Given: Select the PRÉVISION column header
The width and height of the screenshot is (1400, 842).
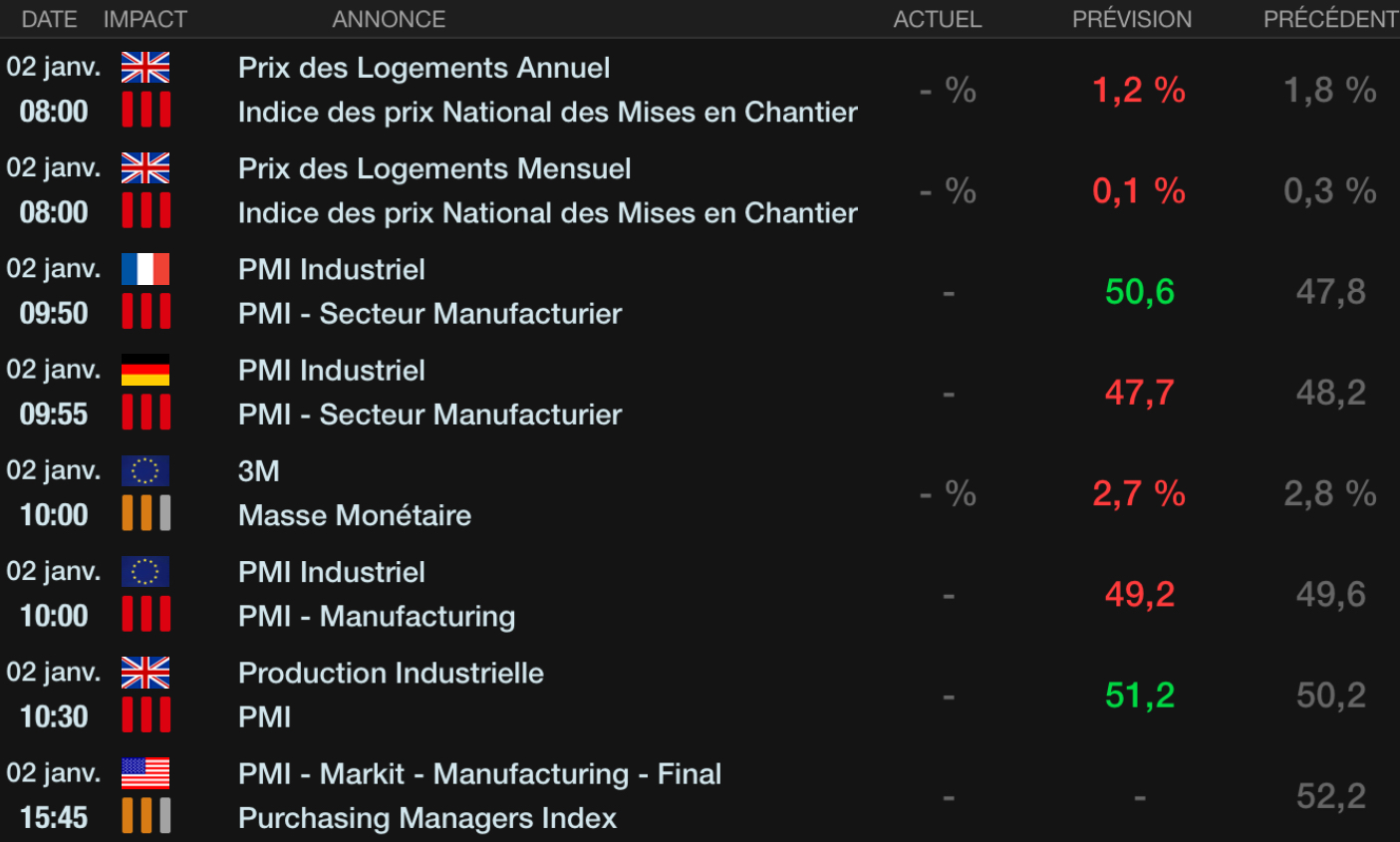Looking at the screenshot, I should coord(1132,19).
